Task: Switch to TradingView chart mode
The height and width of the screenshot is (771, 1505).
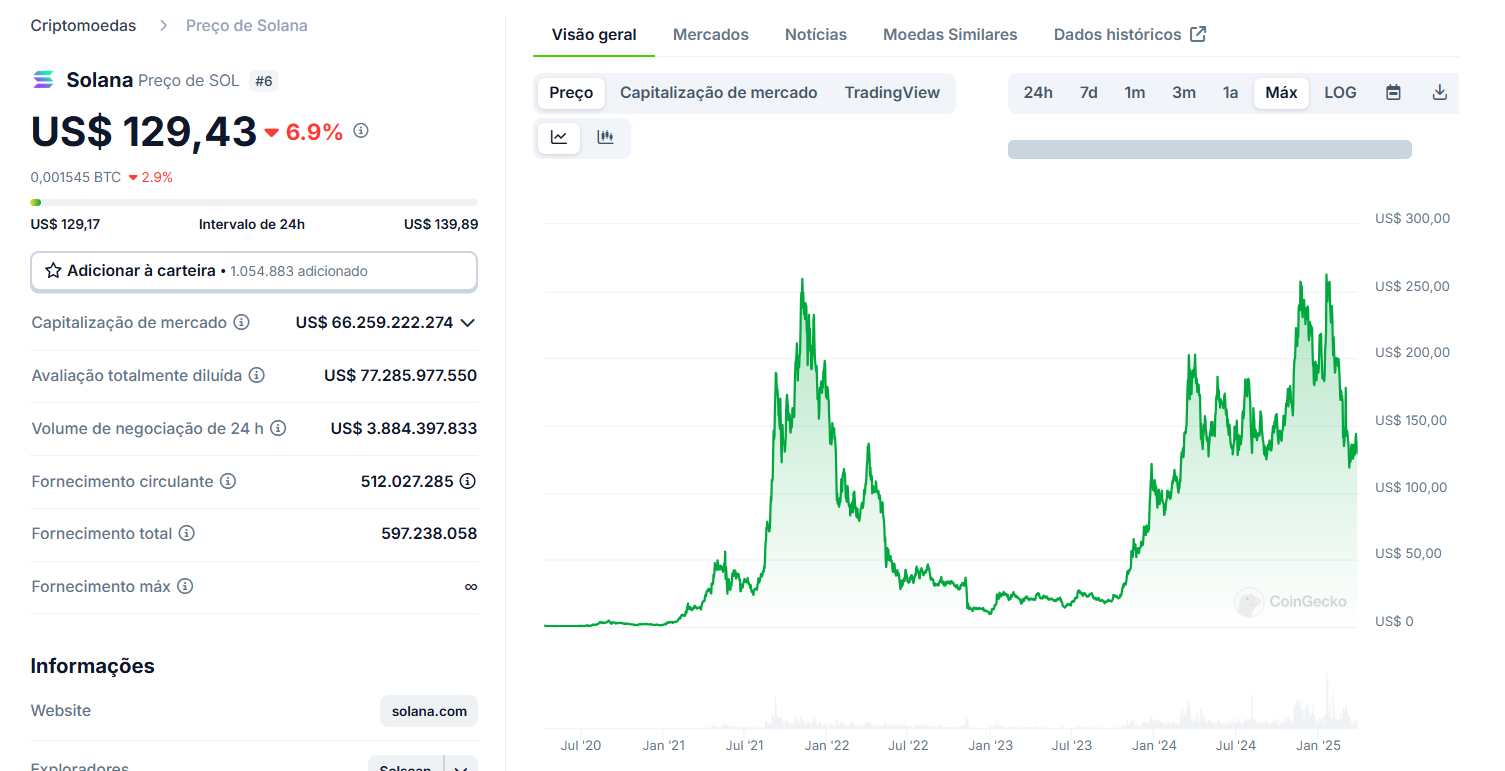Action: point(892,93)
